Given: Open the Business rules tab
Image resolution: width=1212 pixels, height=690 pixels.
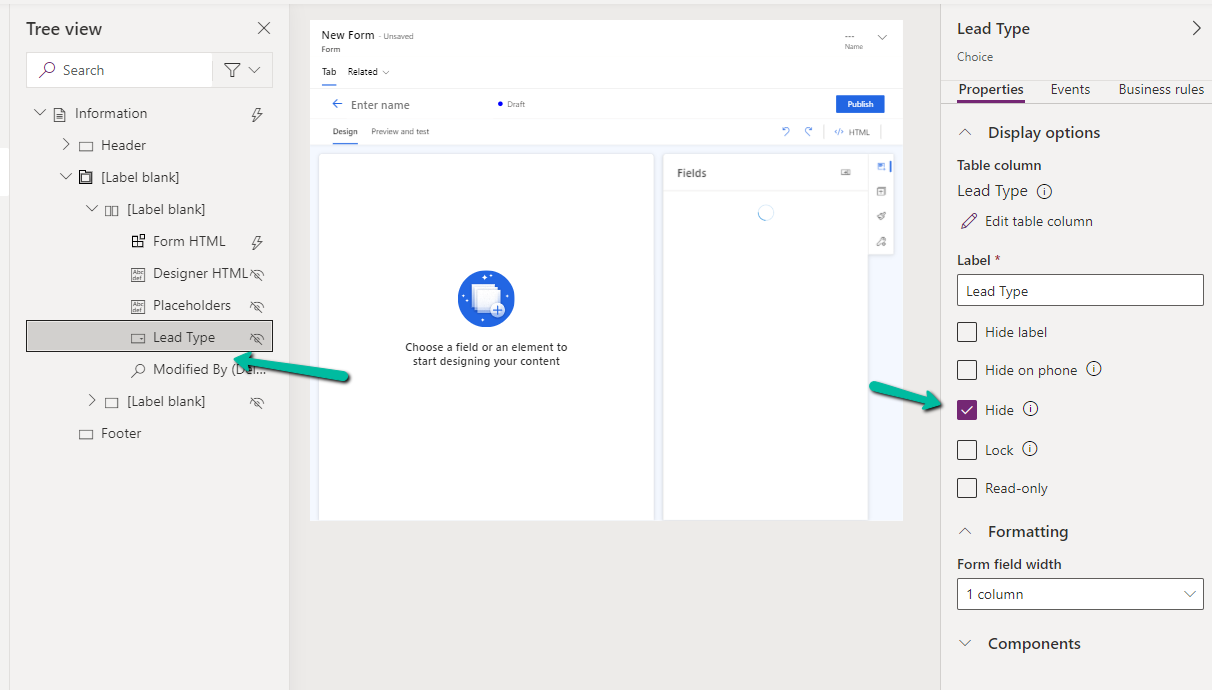Looking at the screenshot, I should (x=1160, y=89).
